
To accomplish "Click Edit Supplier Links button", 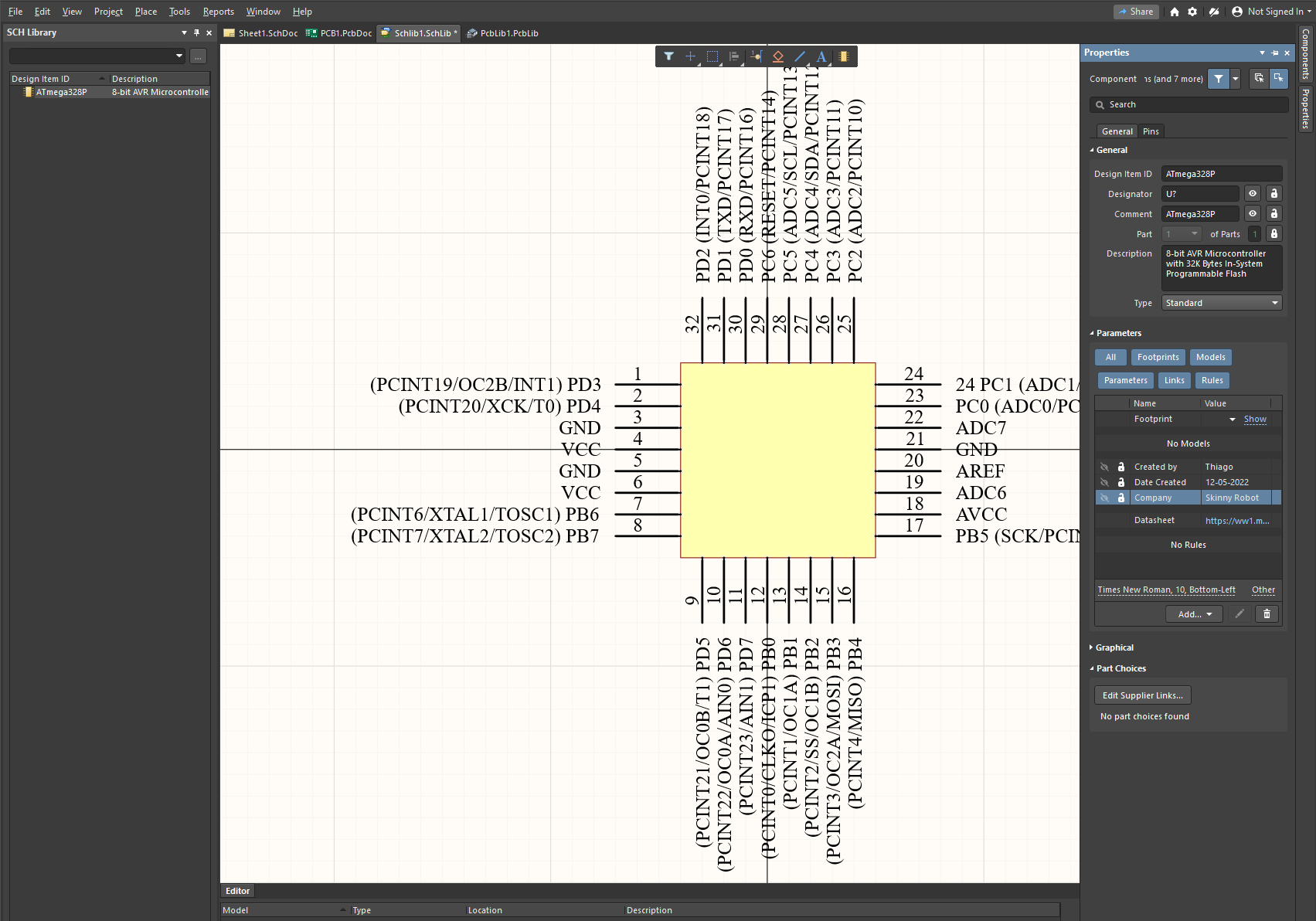I will pos(1143,695).
